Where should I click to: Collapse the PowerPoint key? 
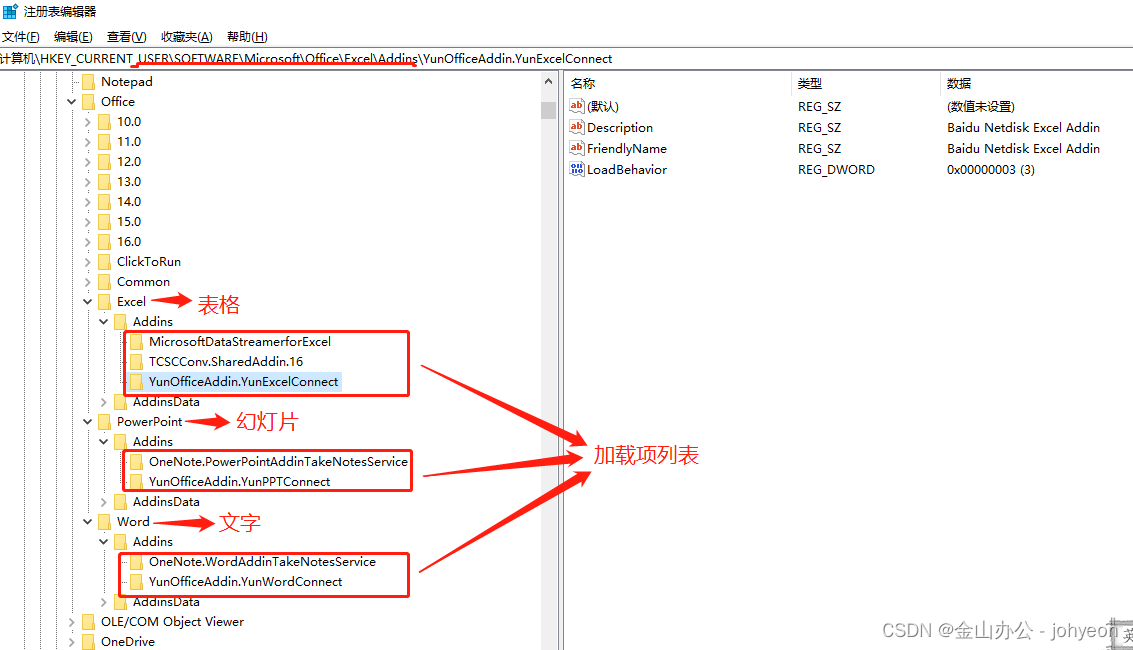tap(87, 422)
